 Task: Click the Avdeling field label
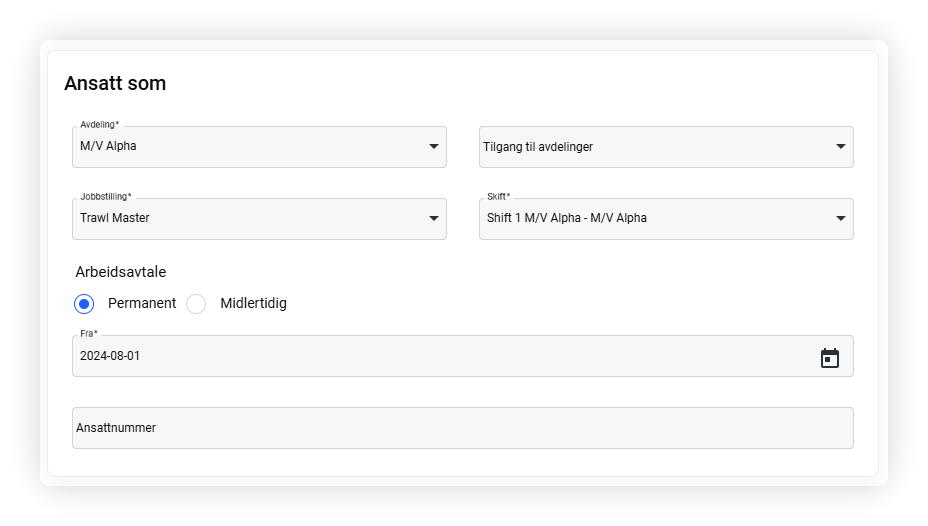[x=99, y=124]
